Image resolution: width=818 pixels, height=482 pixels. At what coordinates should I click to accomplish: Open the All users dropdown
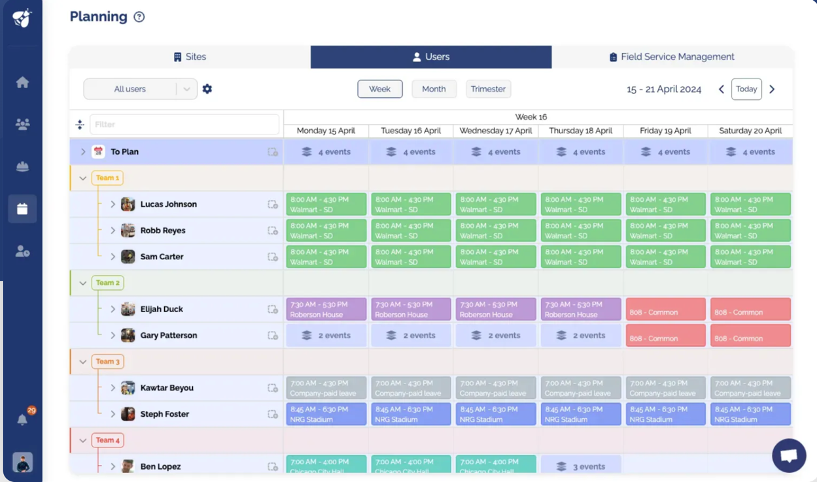click(140, 89)
